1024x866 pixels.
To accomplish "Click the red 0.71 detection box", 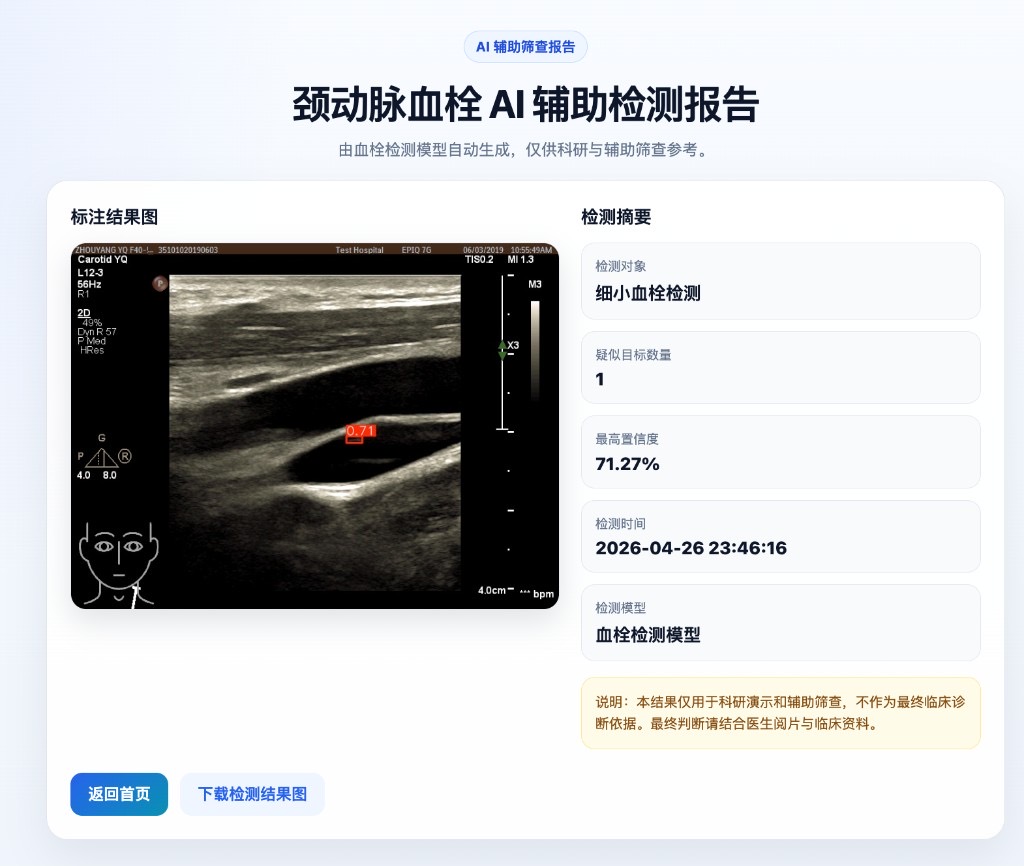I will pyautogui.click(x=360, y=433).
